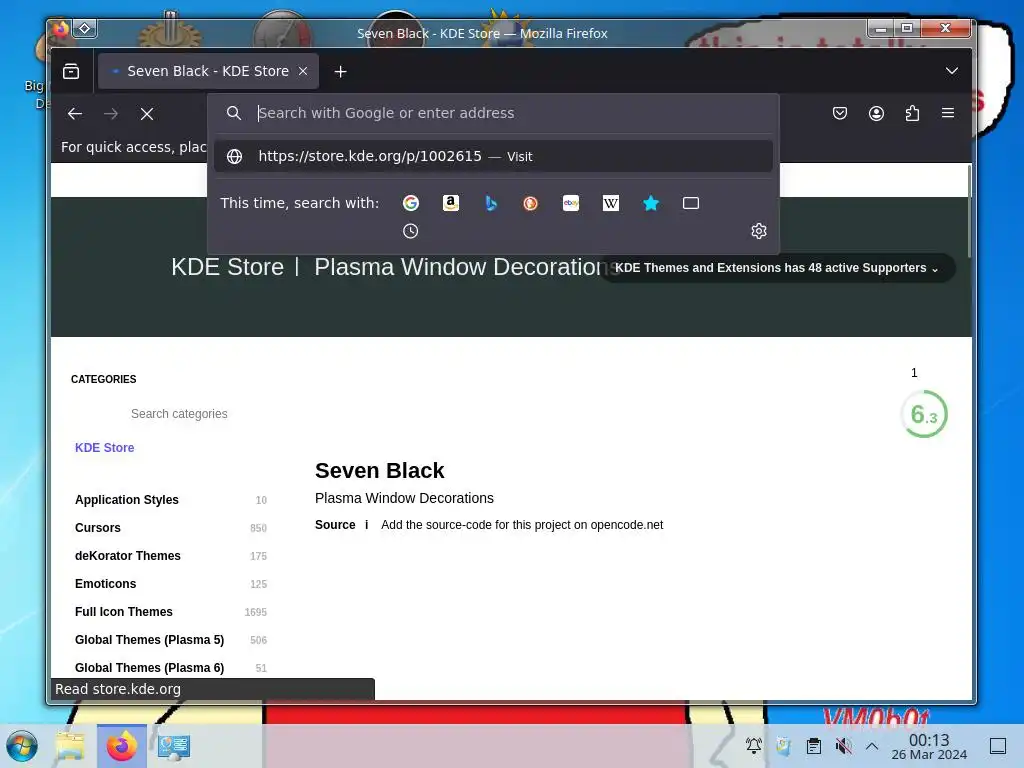1024x768 pixels.
Task: Open window menu icon in title bar
Action: point(60,29)
